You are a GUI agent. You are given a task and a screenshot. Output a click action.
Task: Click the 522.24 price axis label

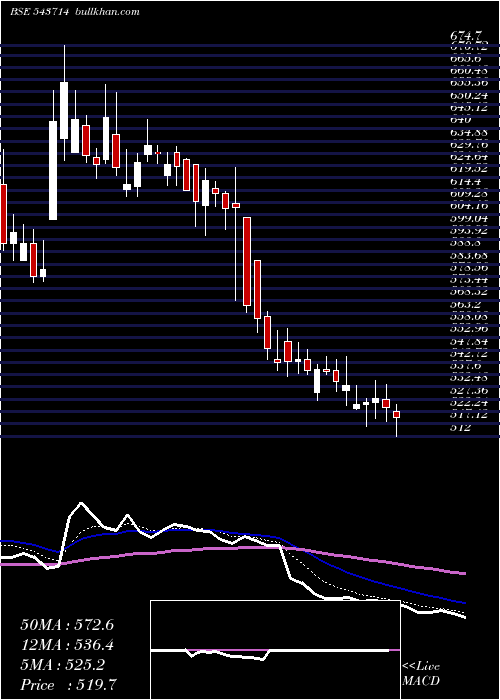(468, 403)
